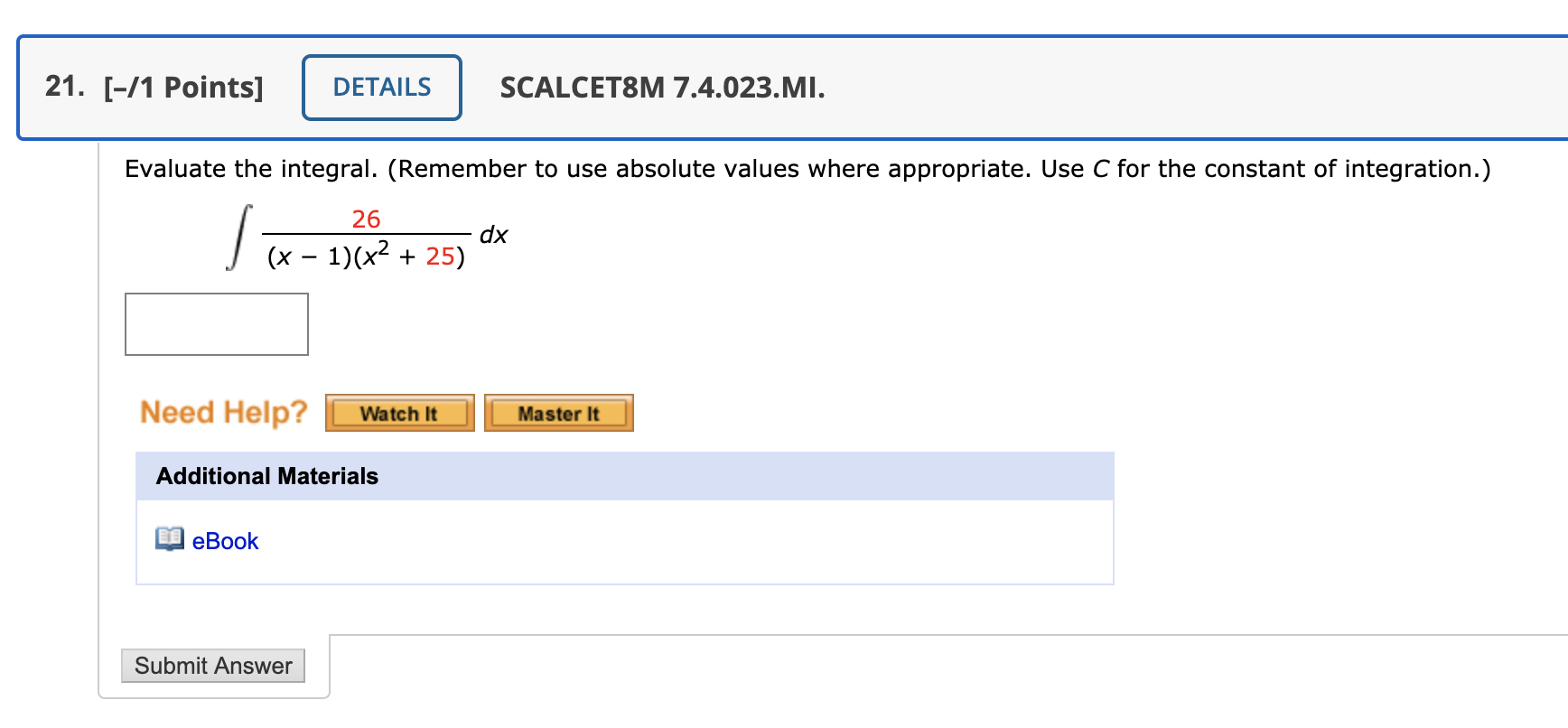Click the red constant 26 in the integrand
The width and height of the screenshot is (1568, 728).
coord(367,217)
